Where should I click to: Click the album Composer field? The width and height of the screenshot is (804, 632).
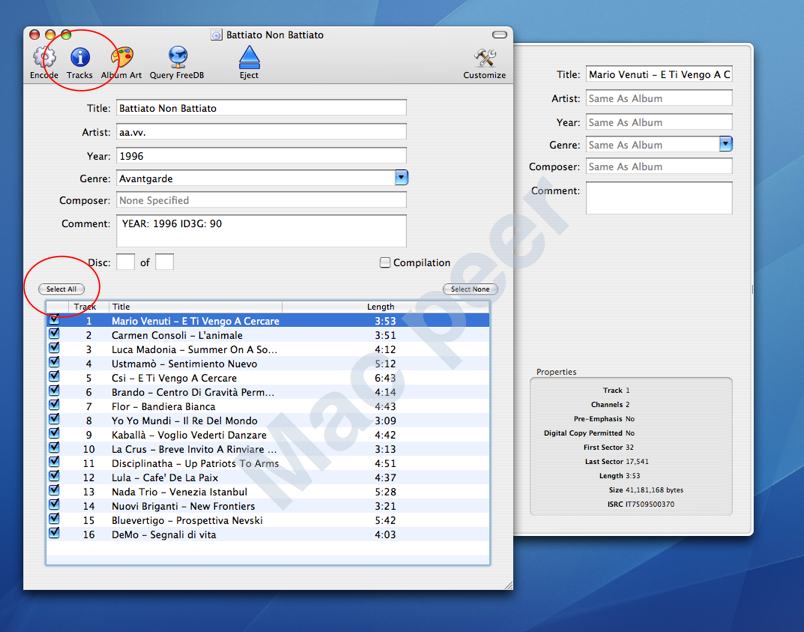coord(262,200)
